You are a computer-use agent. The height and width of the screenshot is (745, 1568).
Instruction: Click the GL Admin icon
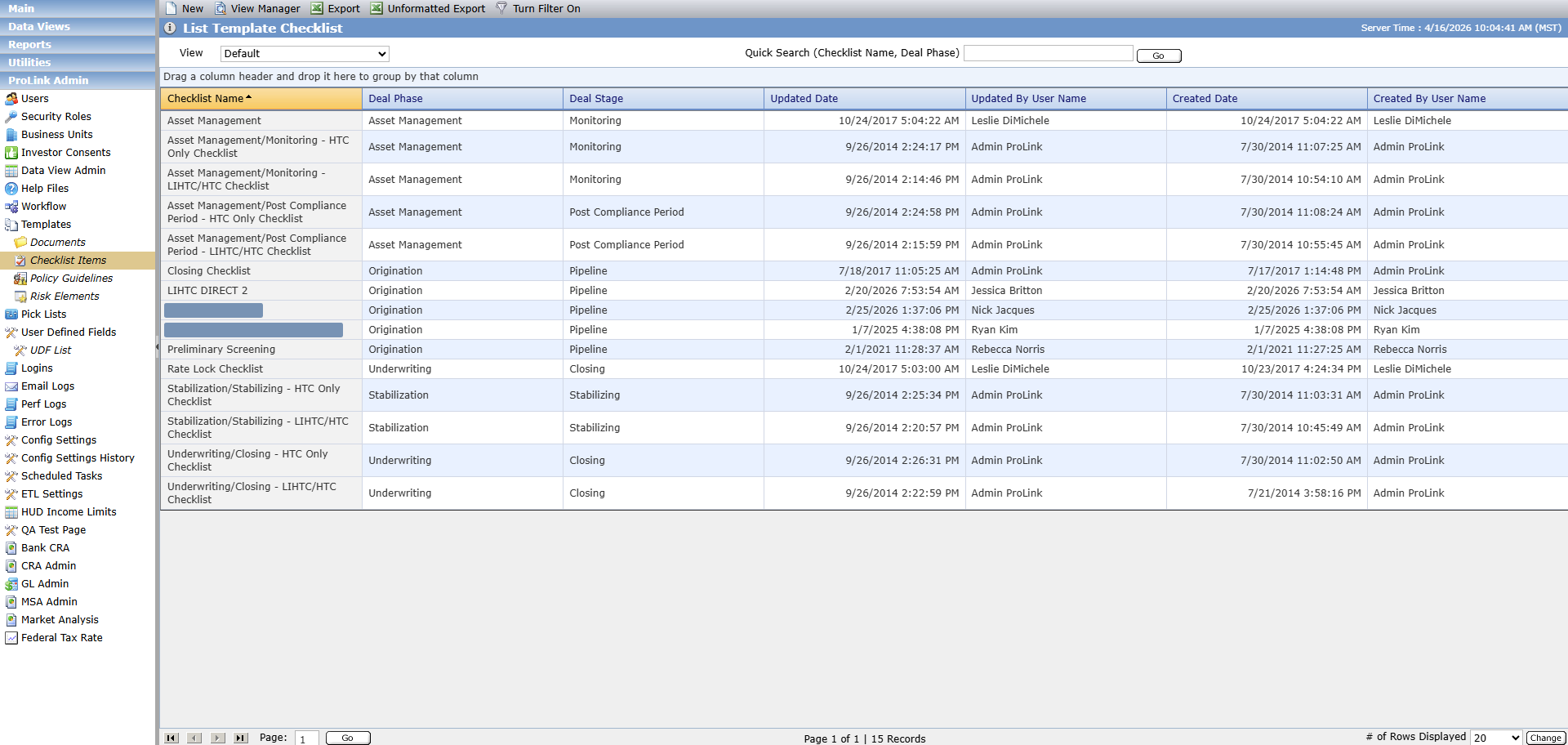(11, 584)
